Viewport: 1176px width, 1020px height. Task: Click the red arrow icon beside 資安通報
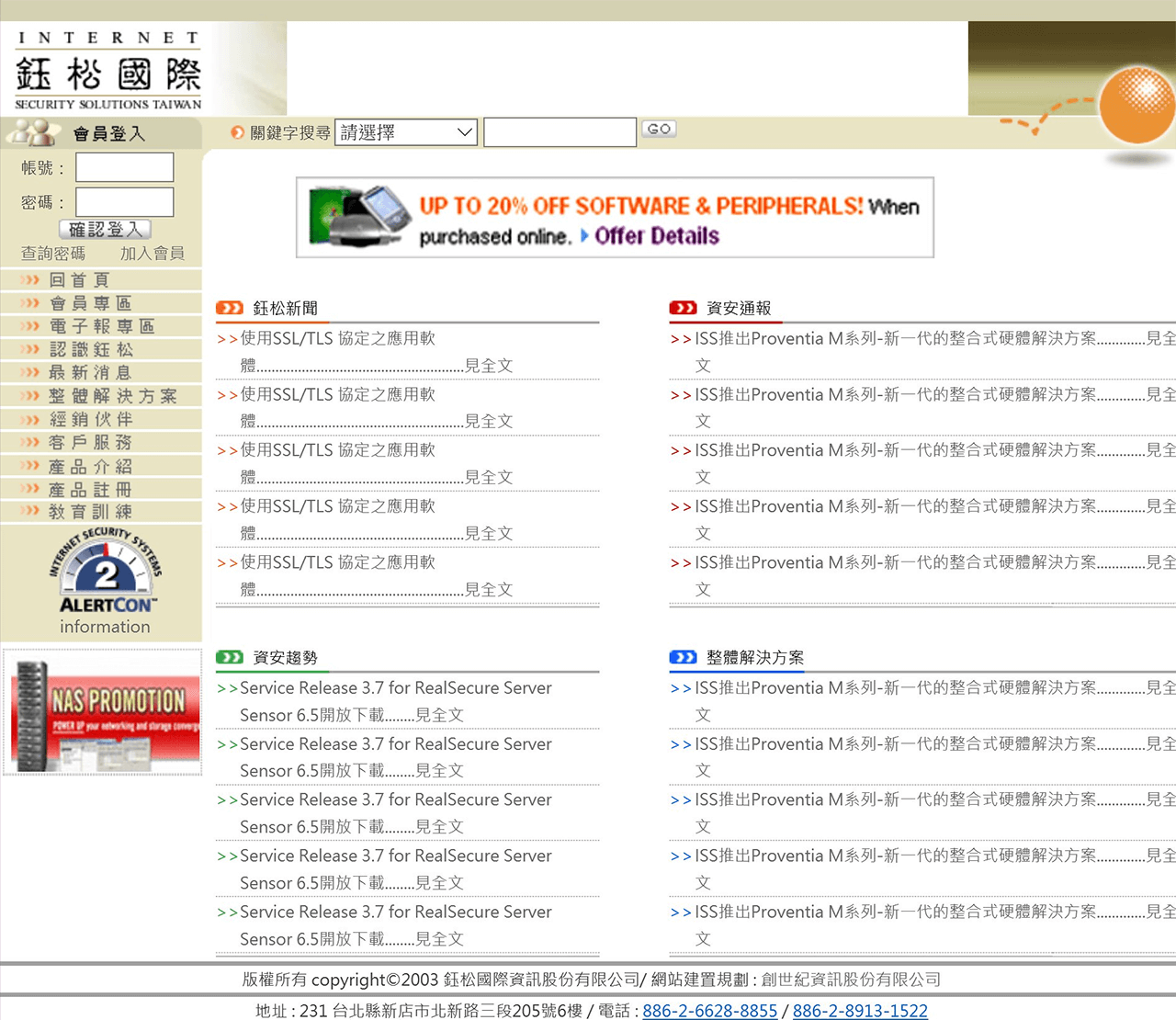tap(683, 308)
